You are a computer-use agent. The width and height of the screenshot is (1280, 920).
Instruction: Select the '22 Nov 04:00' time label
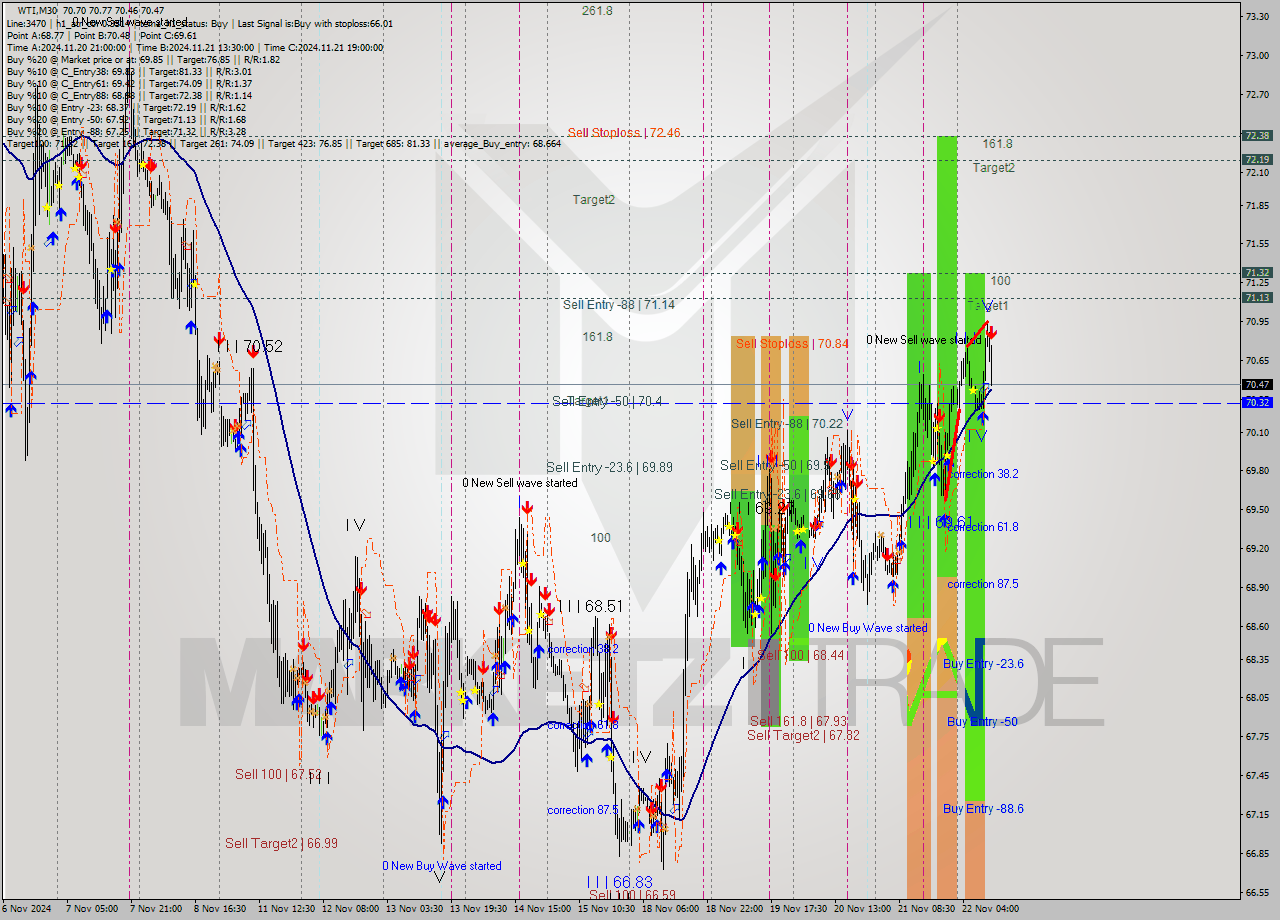(991, 909)
